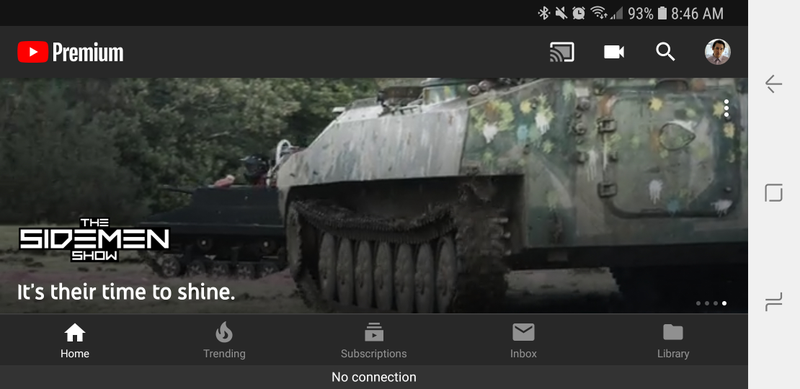This screenshot has width=800, height=389.
Task: Switch to the Trending tab
Action: coord(224,340)
